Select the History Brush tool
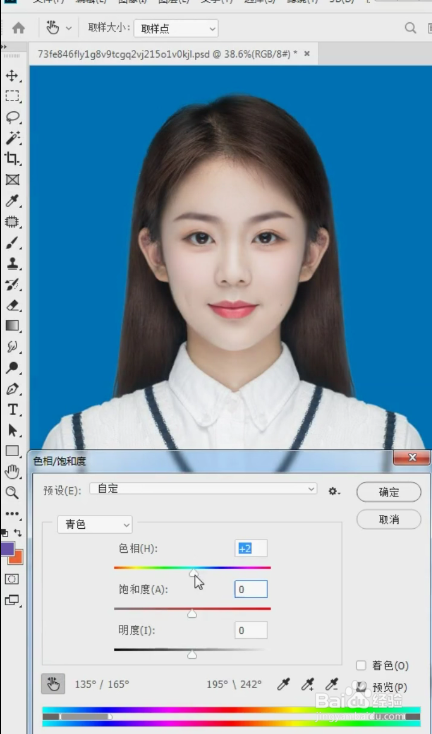The width and height of the screenshot is (432, 734). (12, 284)
